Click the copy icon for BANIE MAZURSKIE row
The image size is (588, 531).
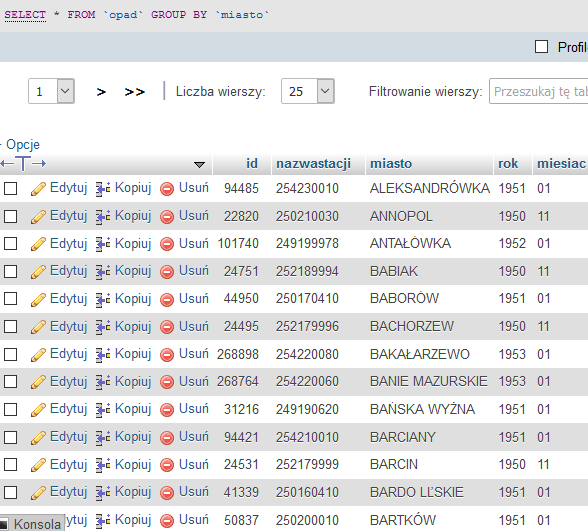[x=103, y=382]
